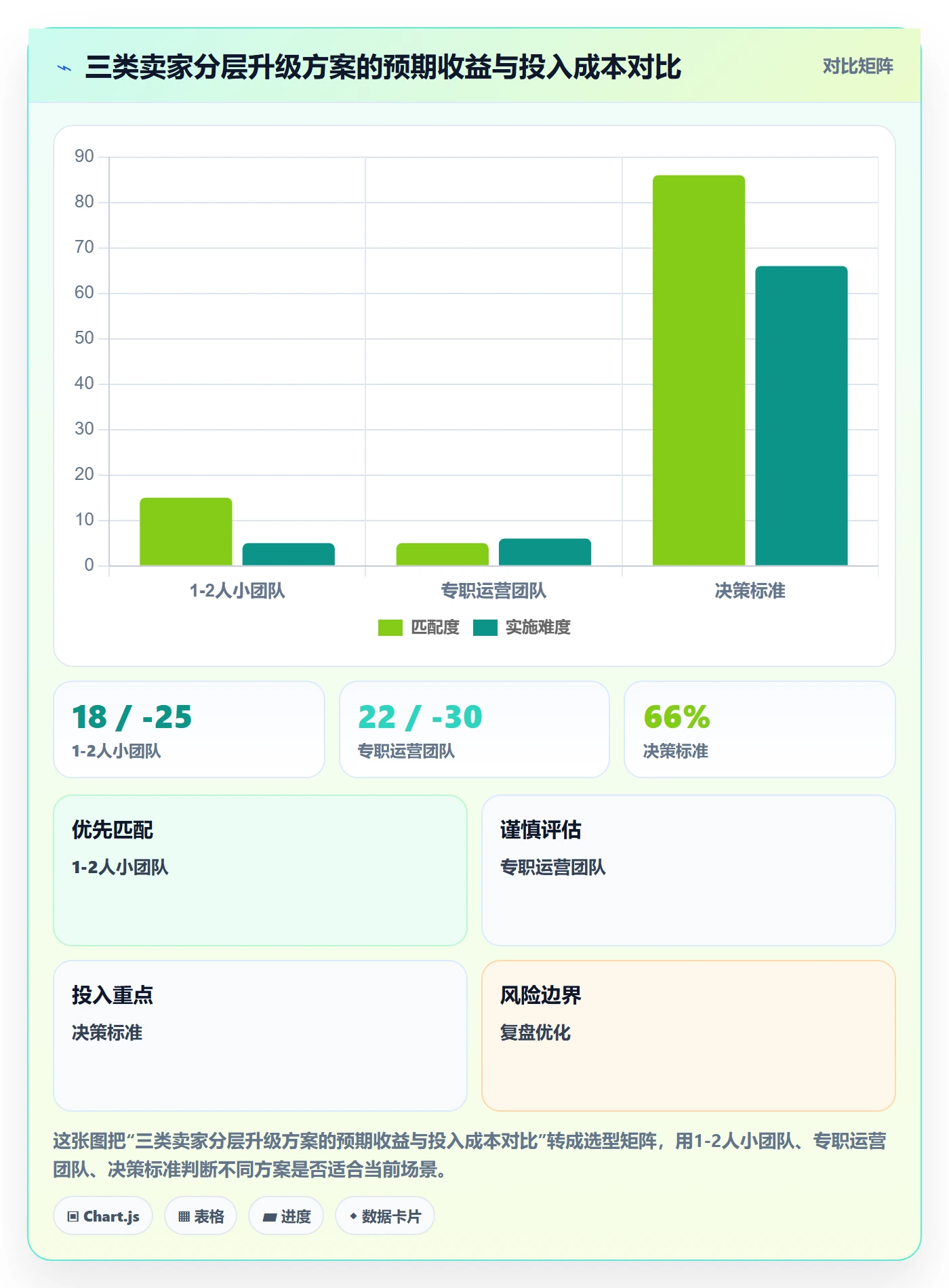
Task: Select the 决策标准 green 匹配度 bar
Action: click(x=699, y=370)
